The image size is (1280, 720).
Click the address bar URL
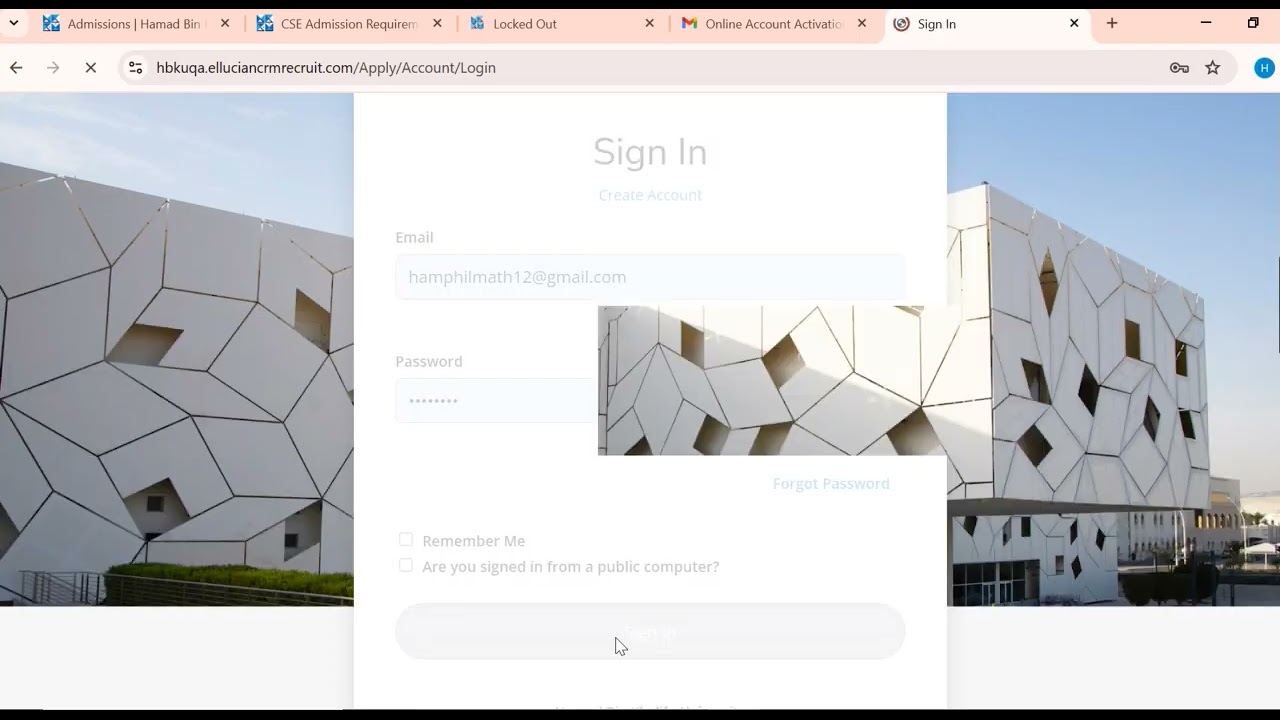point(326,67)
